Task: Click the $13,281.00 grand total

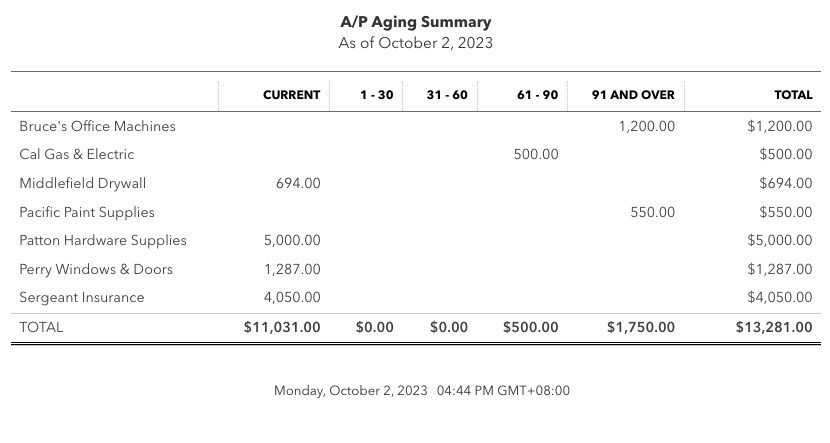Action: click(774, 327)
